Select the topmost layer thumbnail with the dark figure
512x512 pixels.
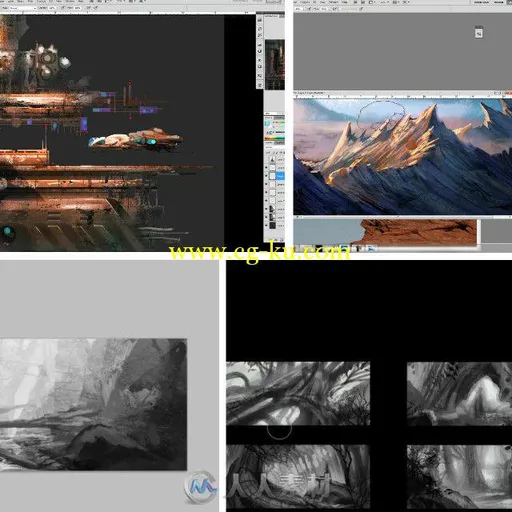272,159
